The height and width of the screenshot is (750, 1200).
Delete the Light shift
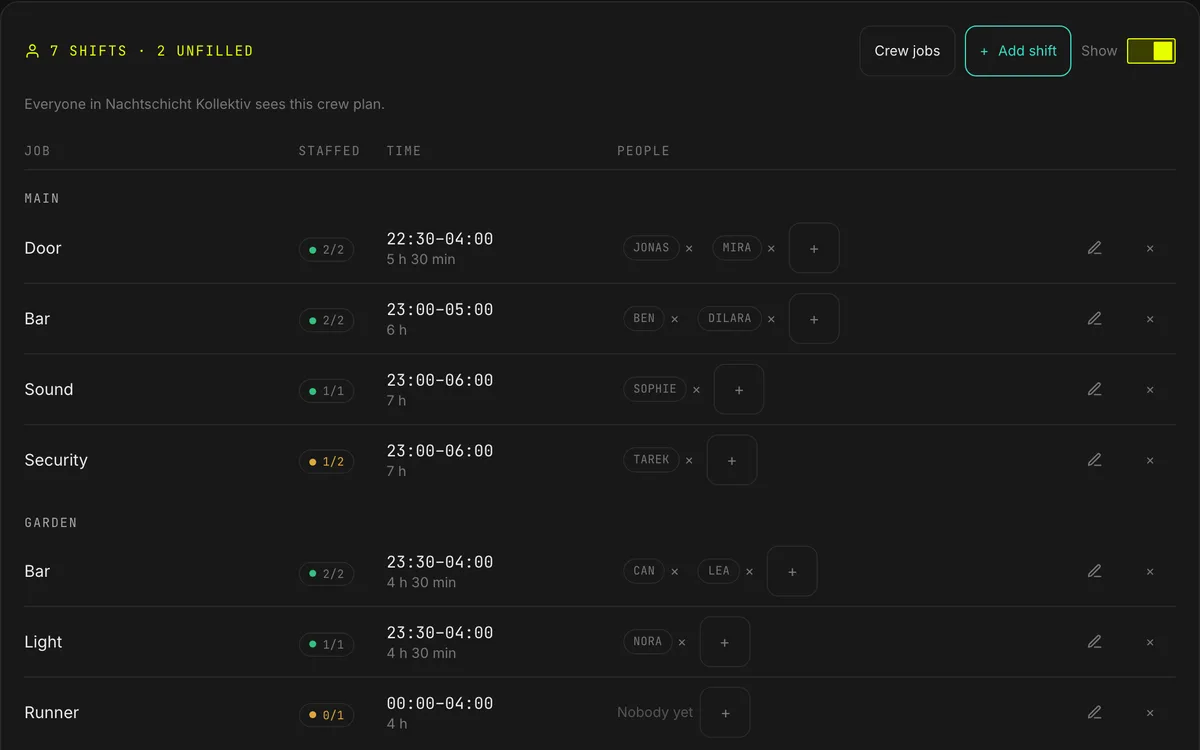point(1150,642)
